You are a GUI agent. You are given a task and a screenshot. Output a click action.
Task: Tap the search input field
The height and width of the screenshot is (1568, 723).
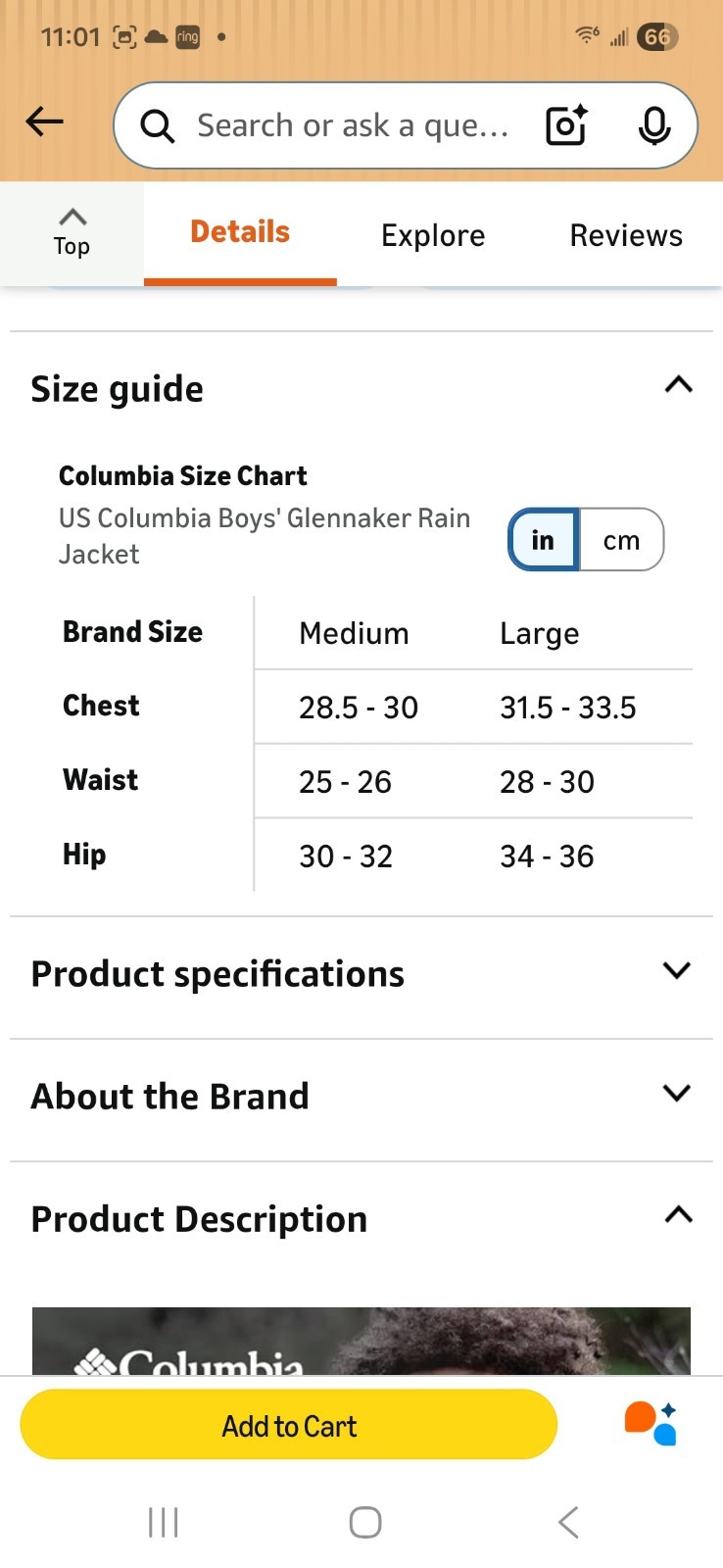coord(353,125)
